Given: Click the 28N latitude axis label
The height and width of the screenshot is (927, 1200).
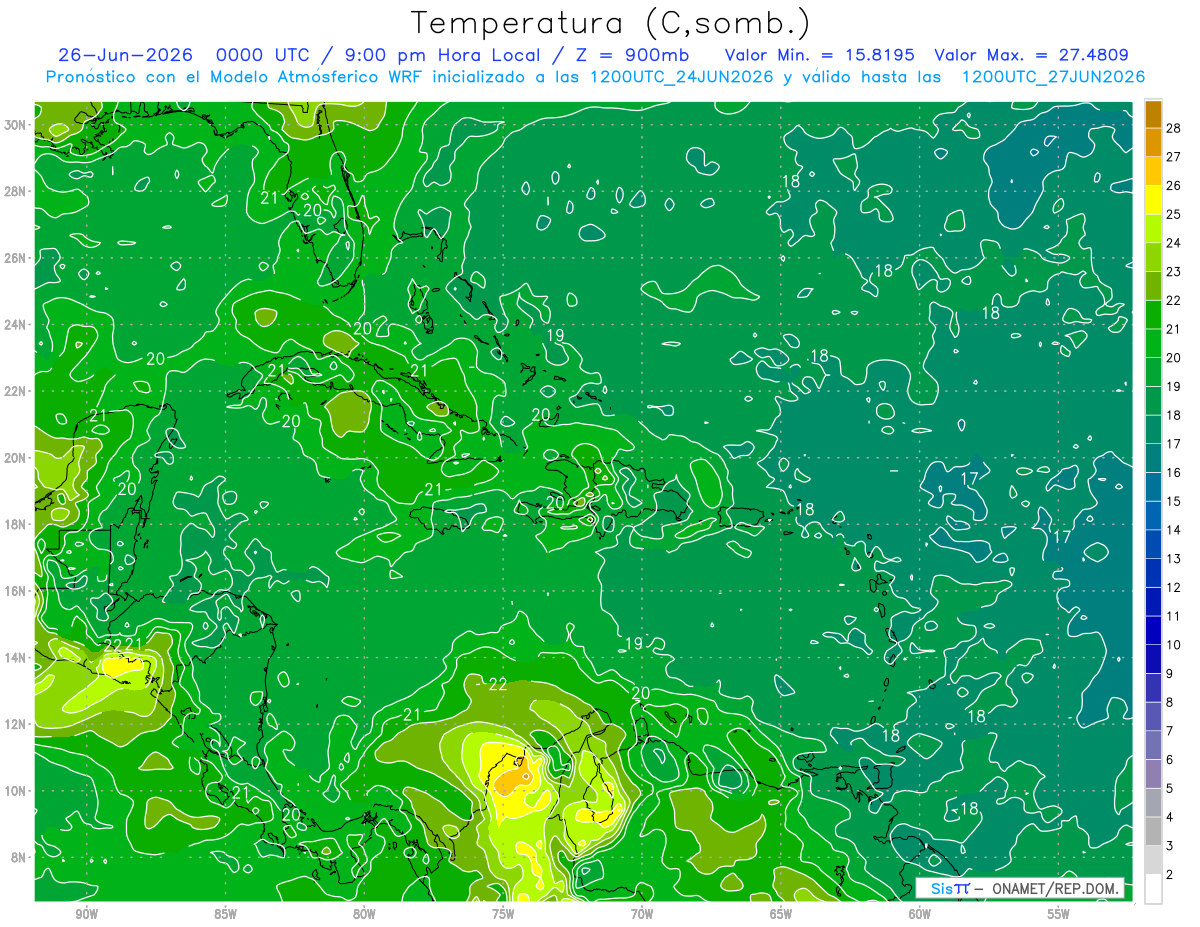Looking at the screenshot, I should coord(16,191).
